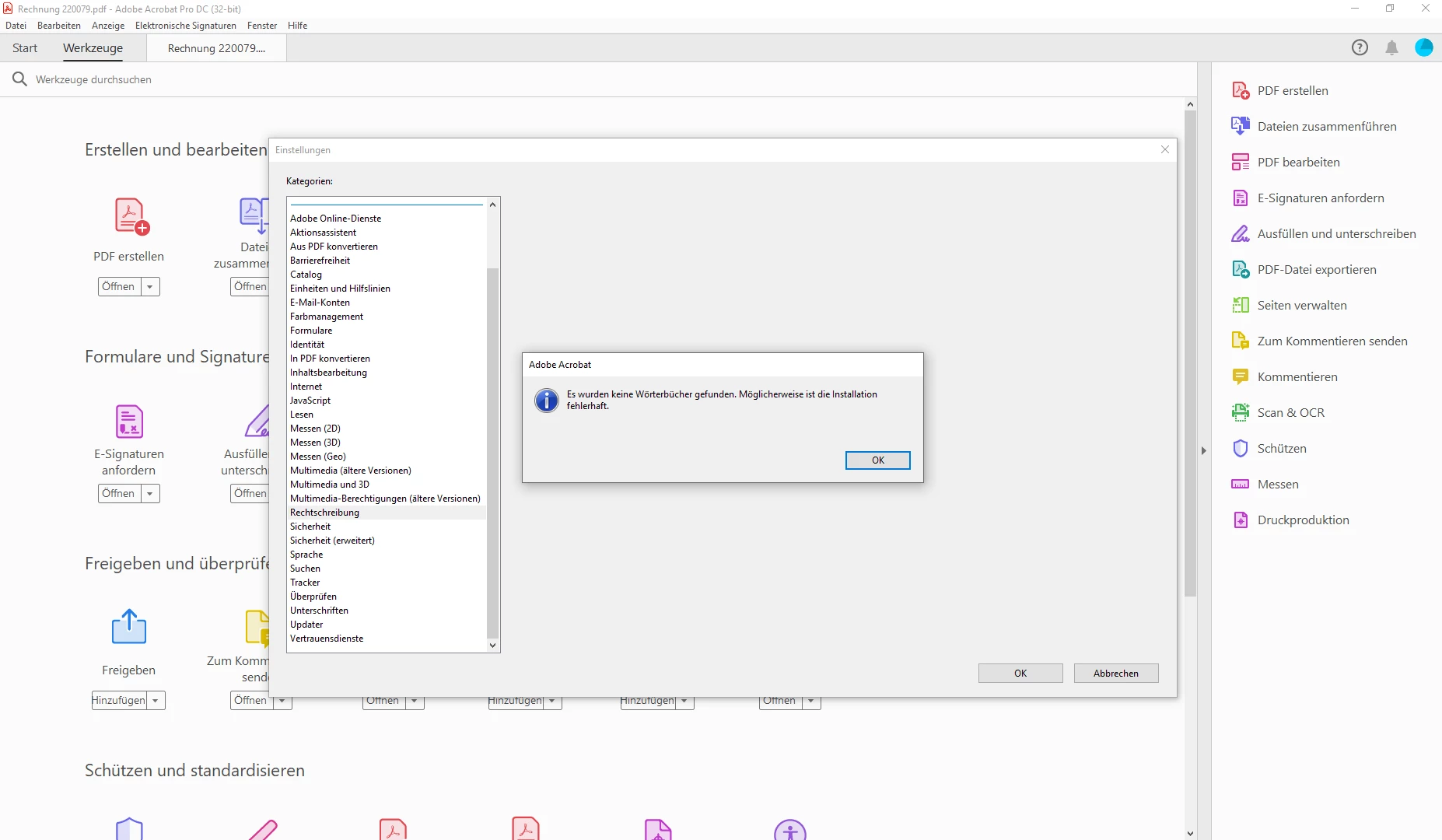
Task: Select Einheiten und Hilfslinien category
Action: (387, 289)
